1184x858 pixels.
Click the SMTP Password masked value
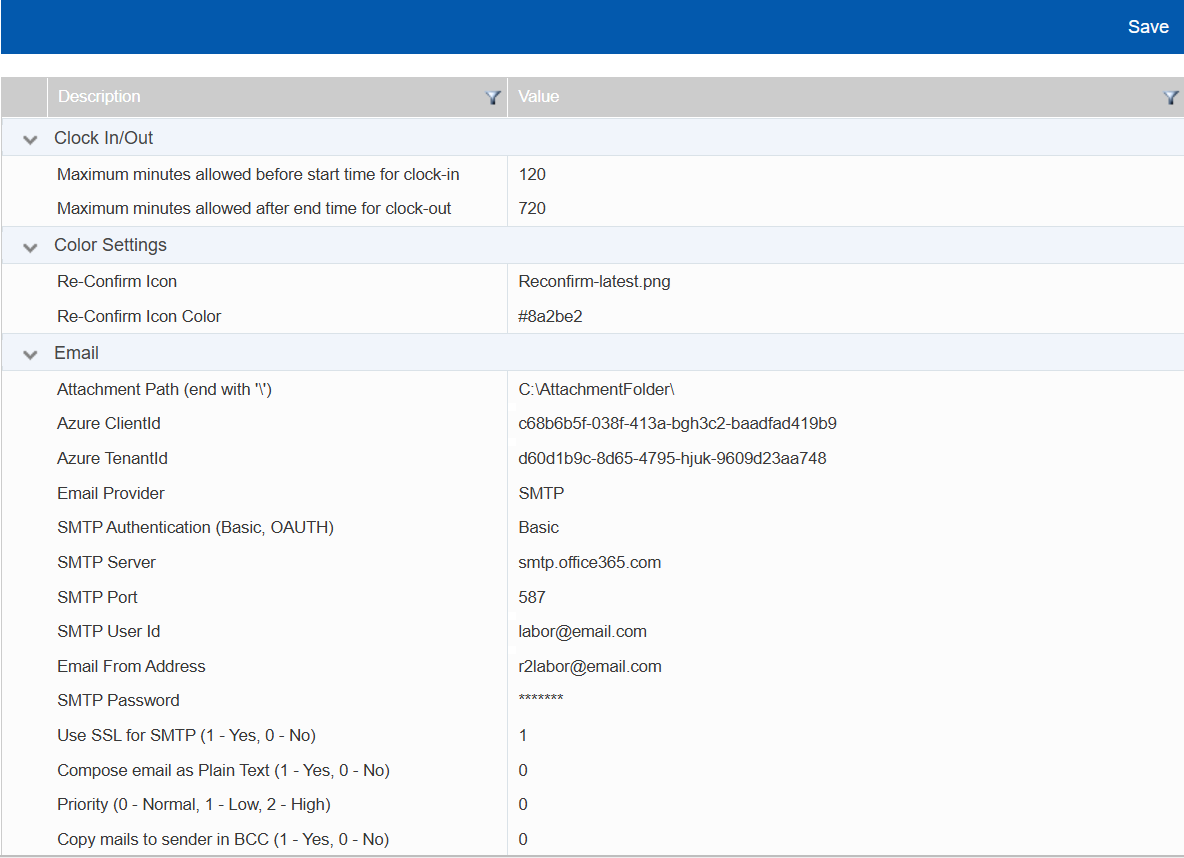[x=541, y=699]
